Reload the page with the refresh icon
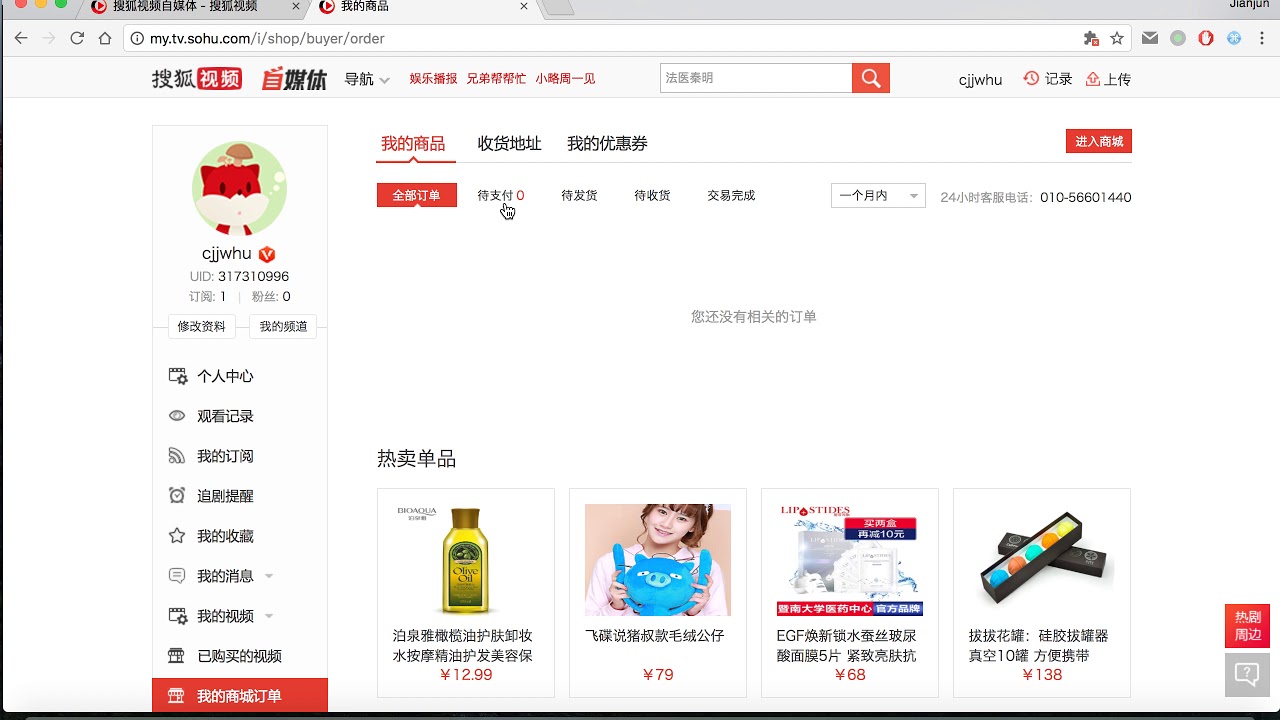 coord(77,38)
